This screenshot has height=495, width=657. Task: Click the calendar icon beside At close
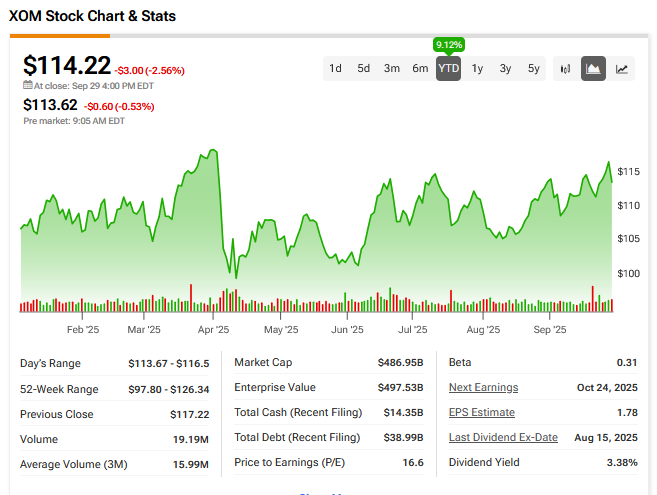tap(28, 85)
